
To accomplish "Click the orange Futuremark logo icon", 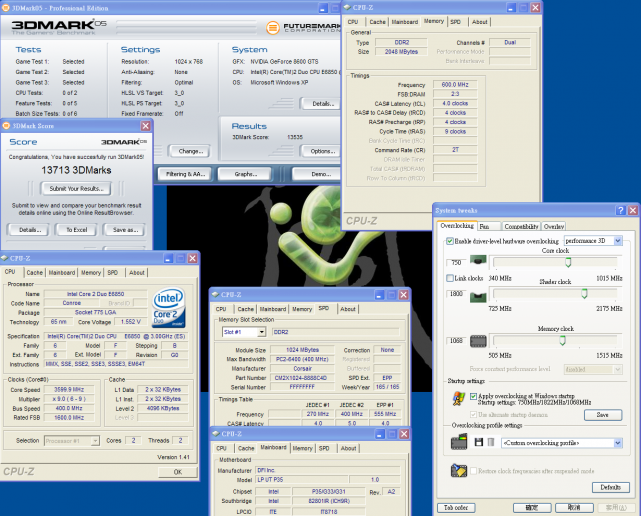I will [273, 28].
